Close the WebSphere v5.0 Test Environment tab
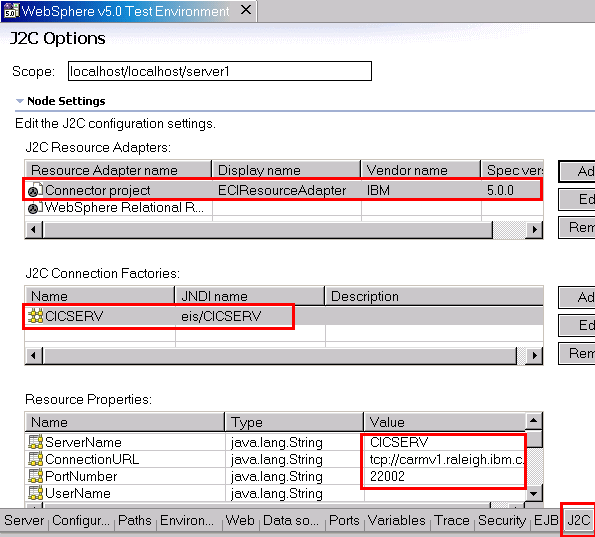595x537 pixels. tap(246, 10)
